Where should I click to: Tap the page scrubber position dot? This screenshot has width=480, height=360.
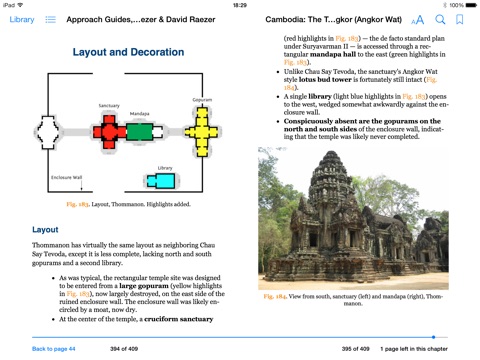coord(433,337)
